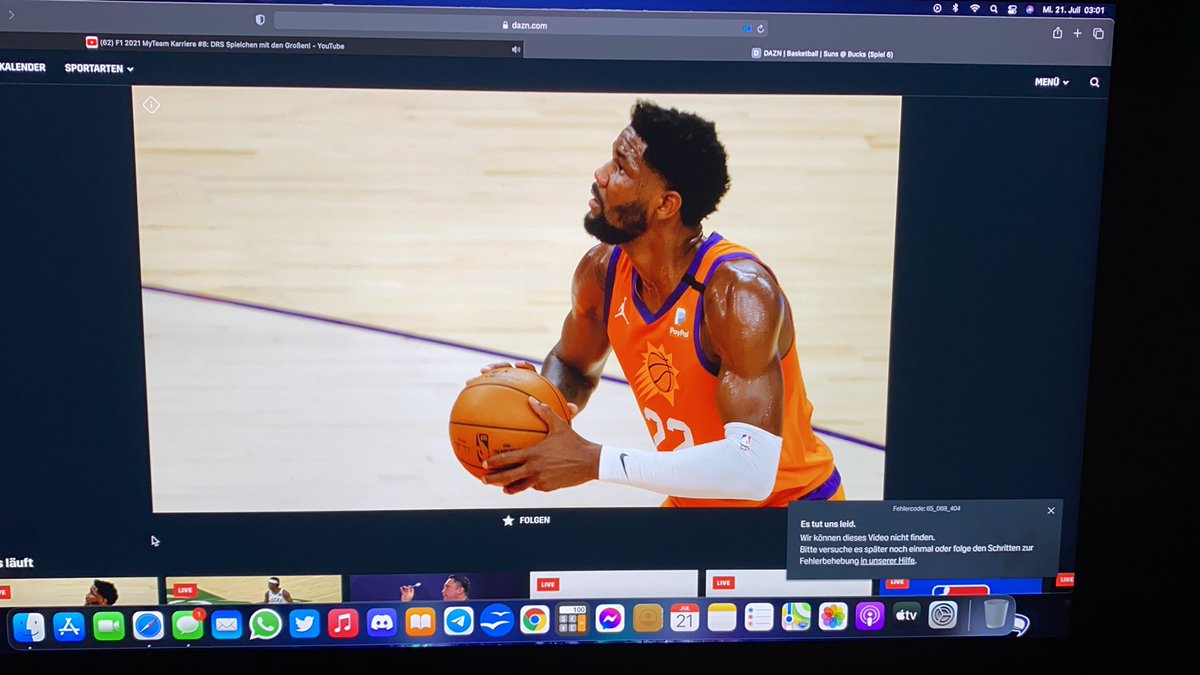Click the Safari compass icon in Dock
The image size is (1200, 675).
(148, 626)
